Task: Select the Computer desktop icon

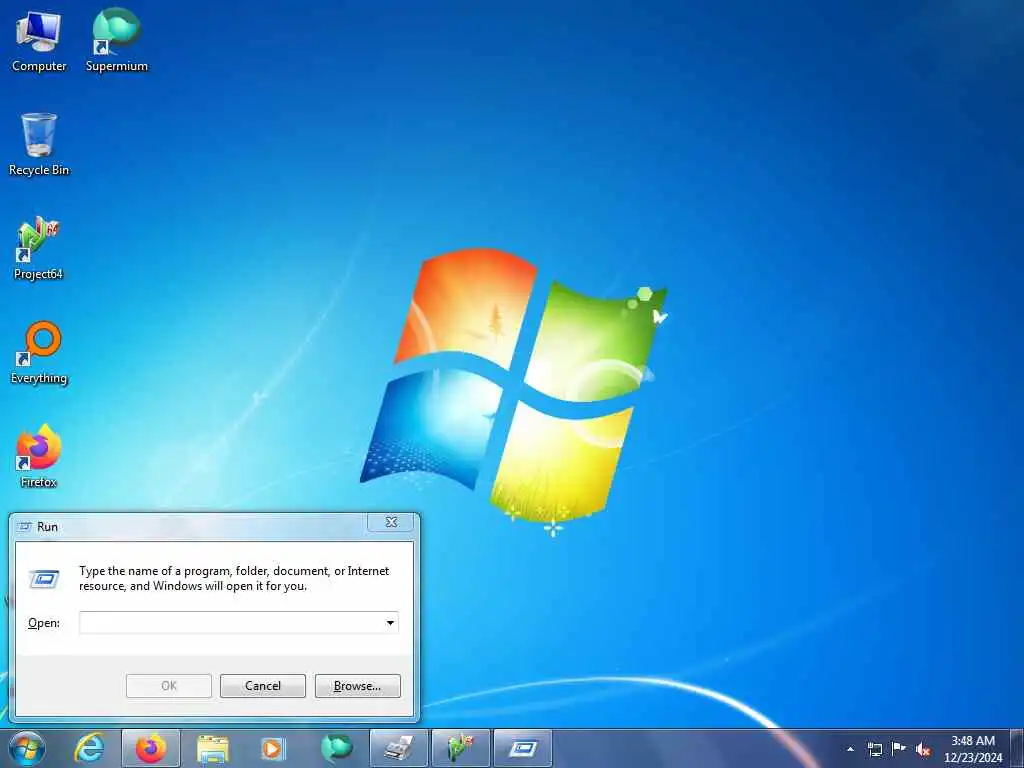Action: click(39, 41)
